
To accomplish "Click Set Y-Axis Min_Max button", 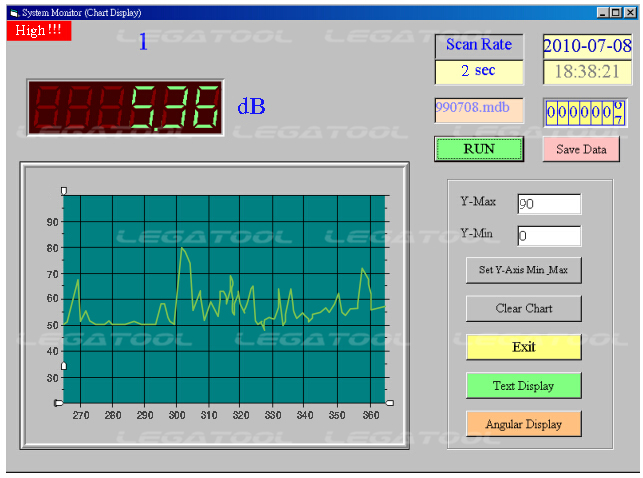I will [x=524, y=270].
